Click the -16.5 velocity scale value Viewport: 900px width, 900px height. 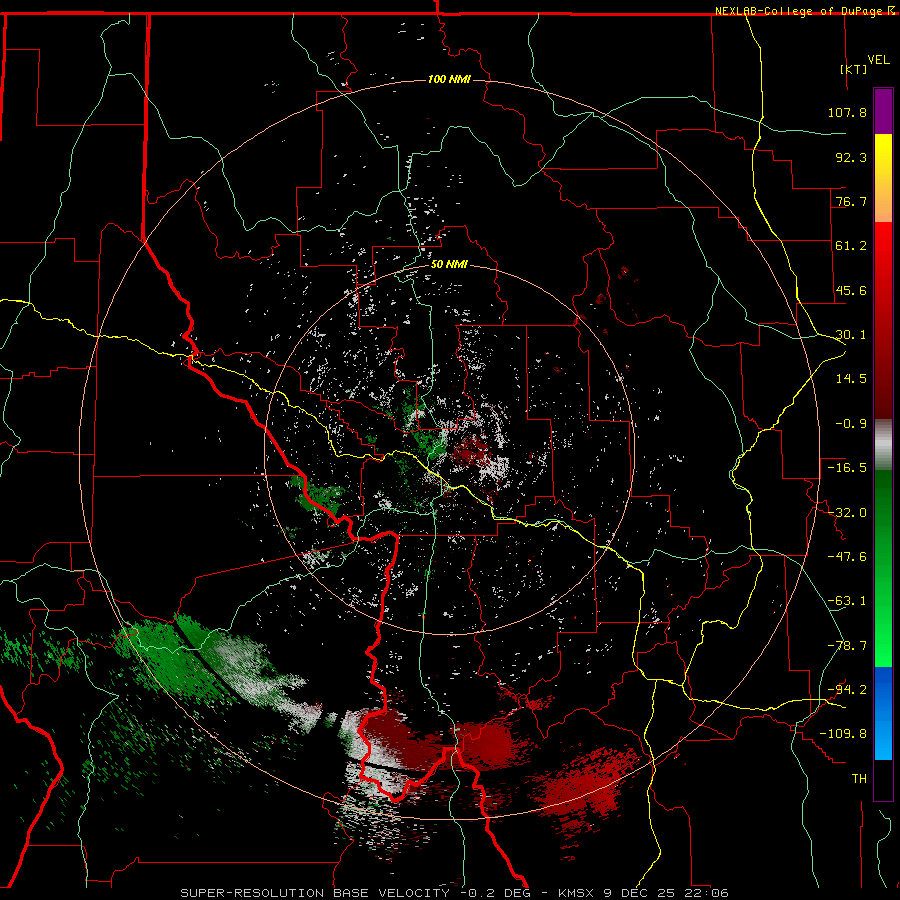pos(847,468)
